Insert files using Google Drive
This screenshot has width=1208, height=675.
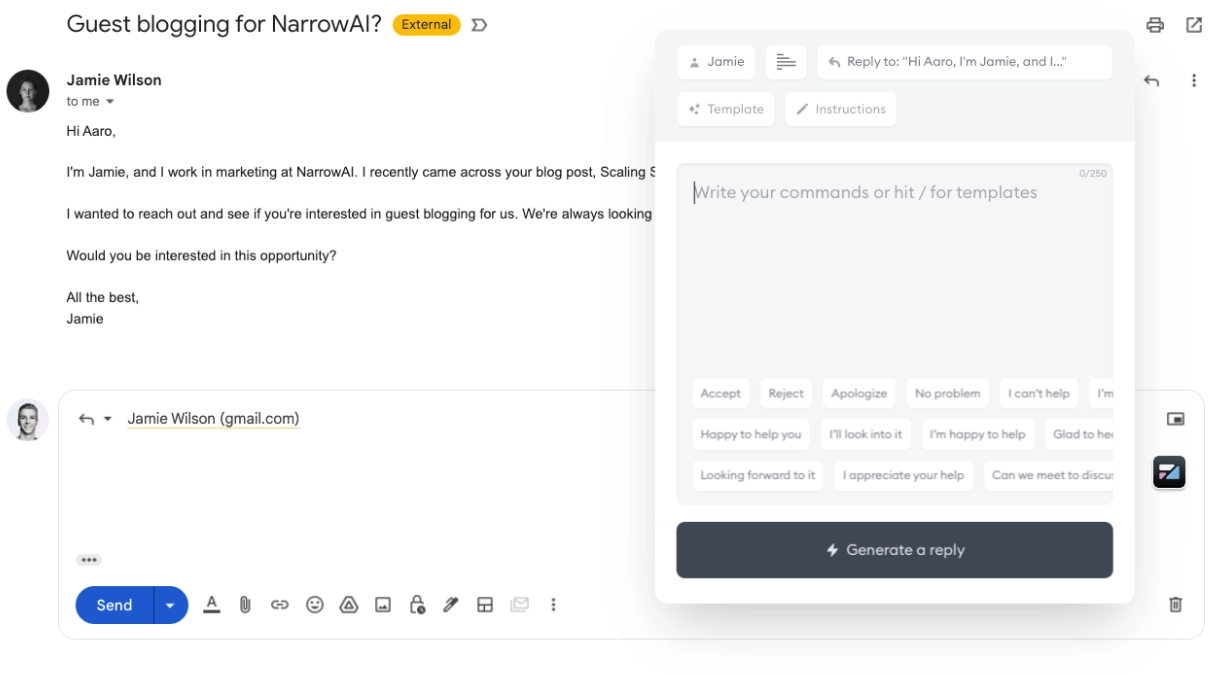pos(349,605)
